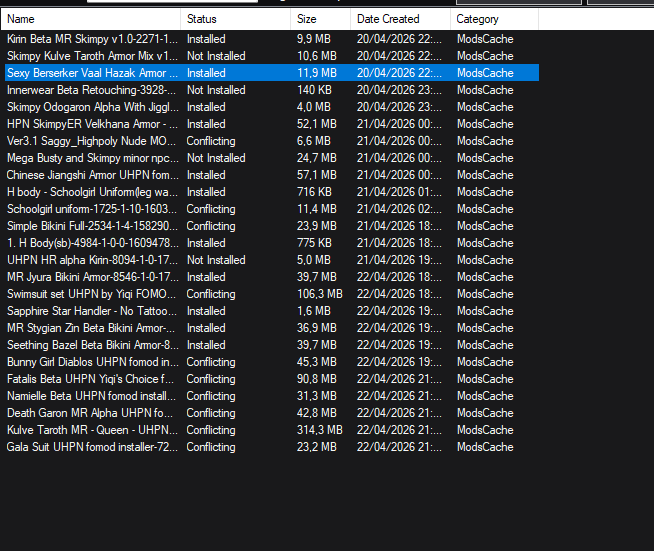The height and width of the screenshot is (551, 654).
Task: Select the Swimsuit set UHPN by Yiqi row
Action: coord(272,294)
